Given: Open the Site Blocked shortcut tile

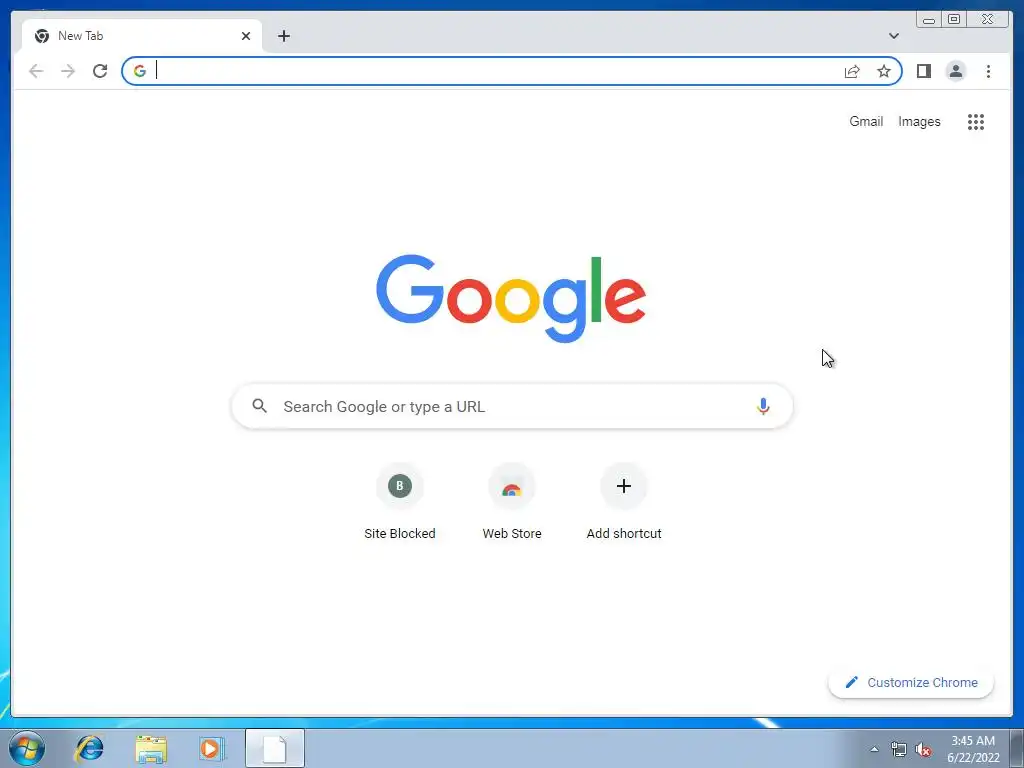Looking at the screenshot, I should (x=400, y=502).
